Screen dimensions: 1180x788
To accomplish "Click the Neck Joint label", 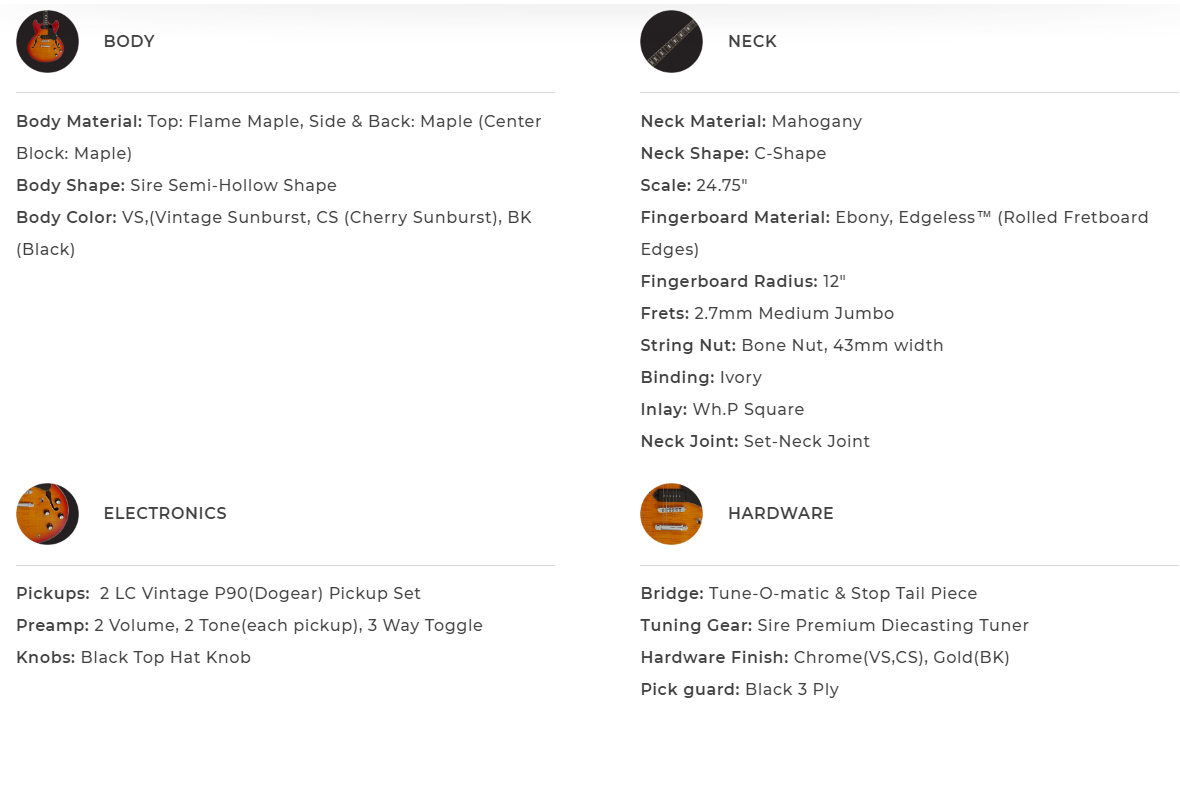I will 689,442.
